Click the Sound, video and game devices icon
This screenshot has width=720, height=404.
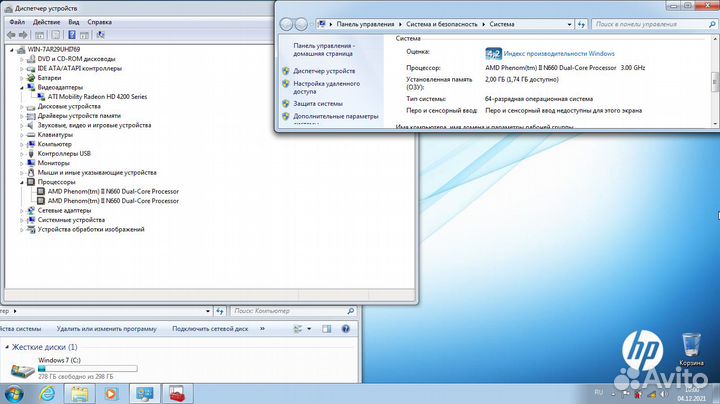(x=31, y=125)
